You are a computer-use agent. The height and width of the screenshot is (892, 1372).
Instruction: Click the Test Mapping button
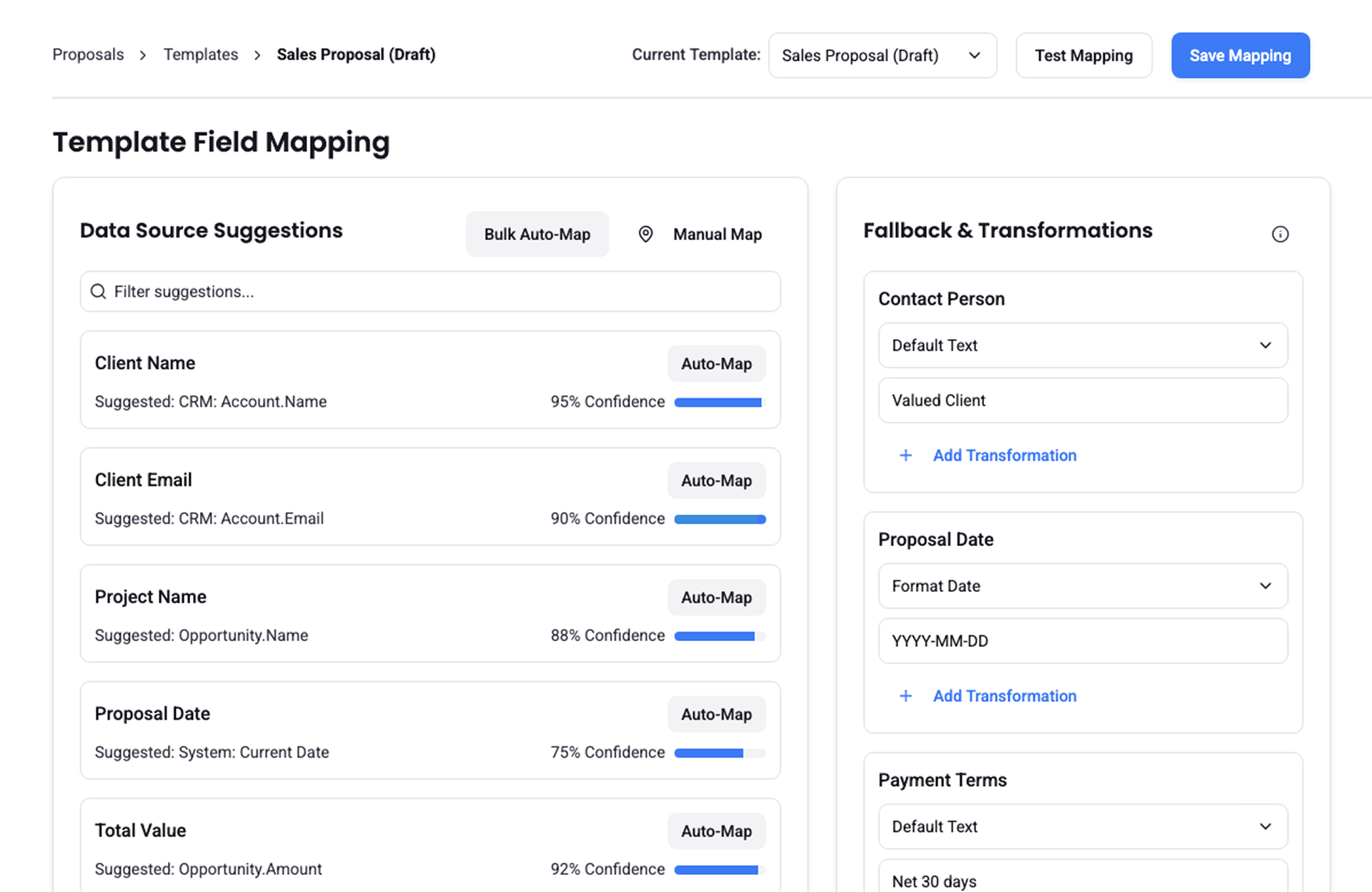point(1083,56)
